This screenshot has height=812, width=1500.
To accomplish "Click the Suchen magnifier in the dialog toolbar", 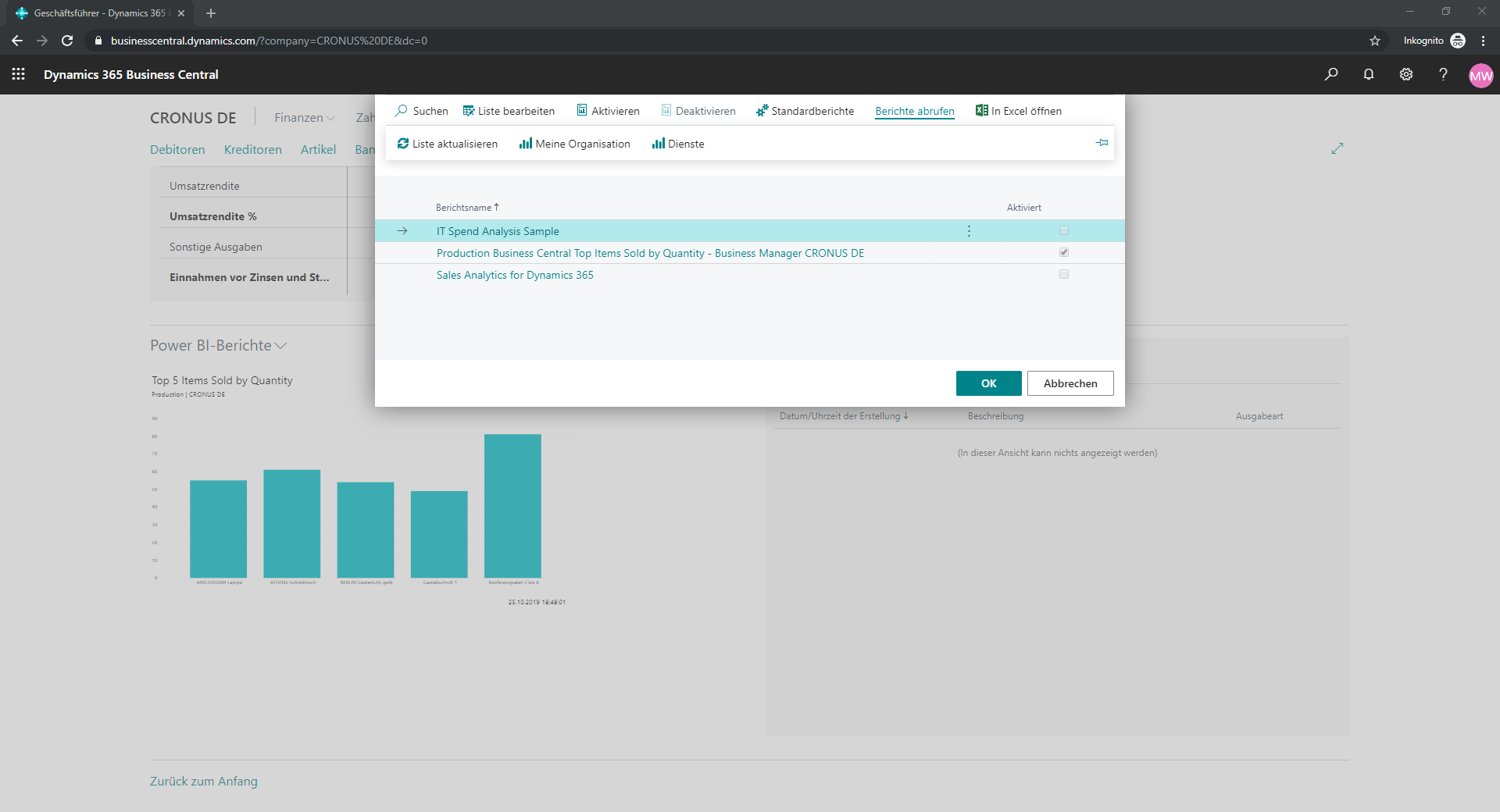I will click(402, 111).
